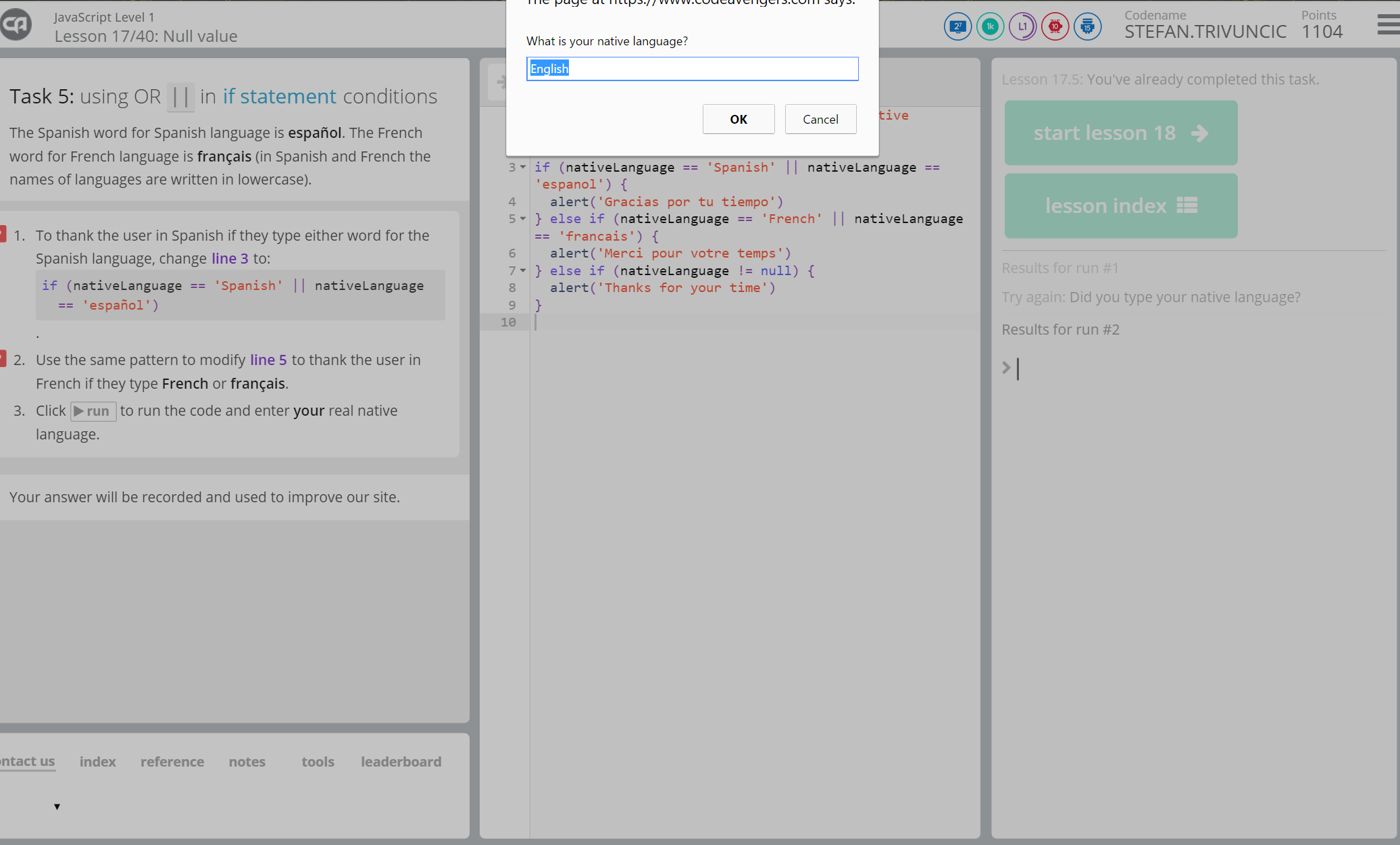The image size is (1400, 845).
Task: Open the hamburger menu icon
Action: 1388,26
